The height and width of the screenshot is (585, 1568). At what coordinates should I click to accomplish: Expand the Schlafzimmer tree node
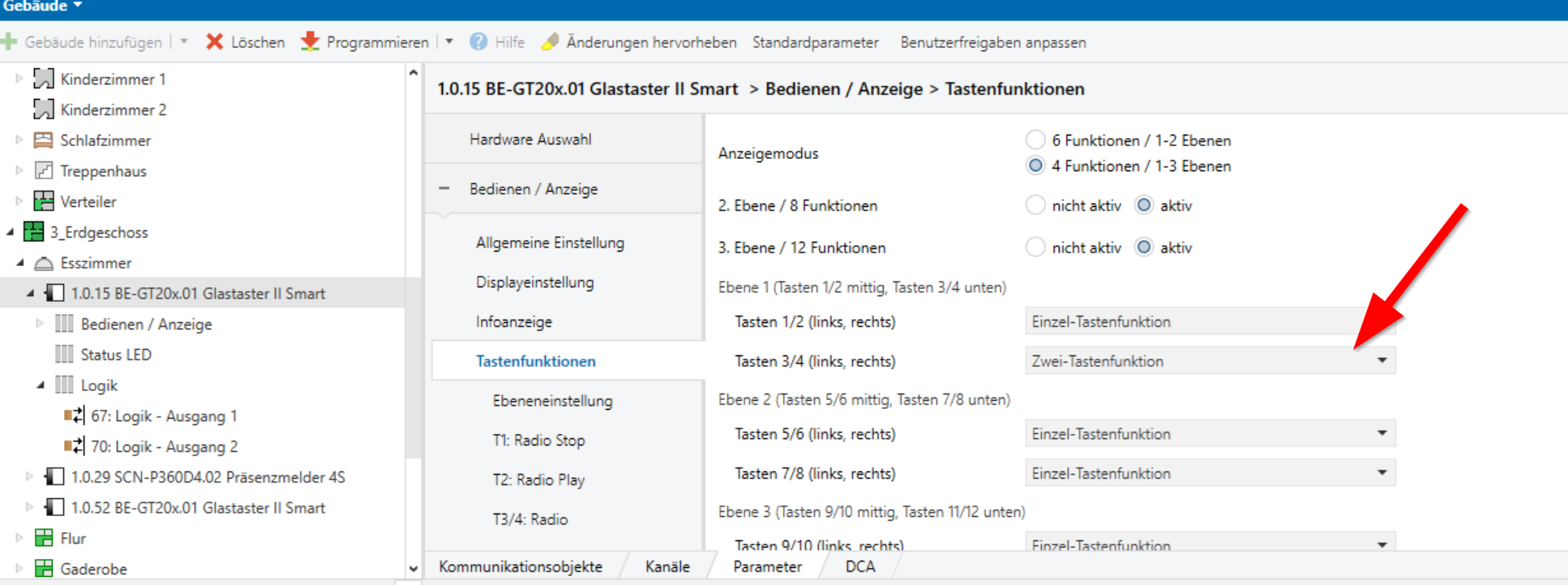19,140
